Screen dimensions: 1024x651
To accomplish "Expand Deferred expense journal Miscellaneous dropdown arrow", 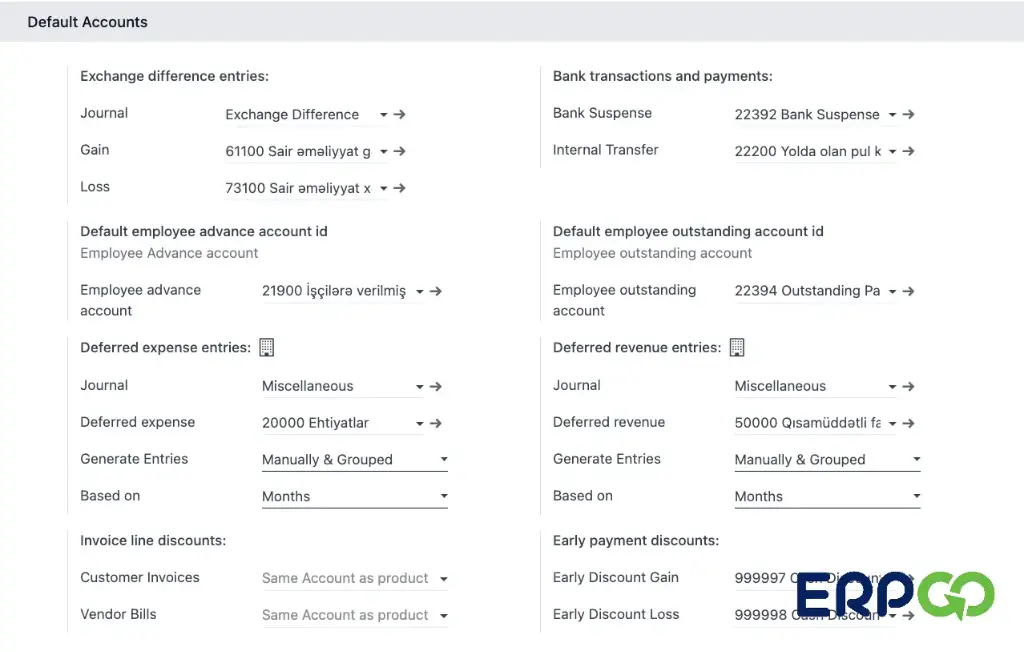I will tap(420, 387).
